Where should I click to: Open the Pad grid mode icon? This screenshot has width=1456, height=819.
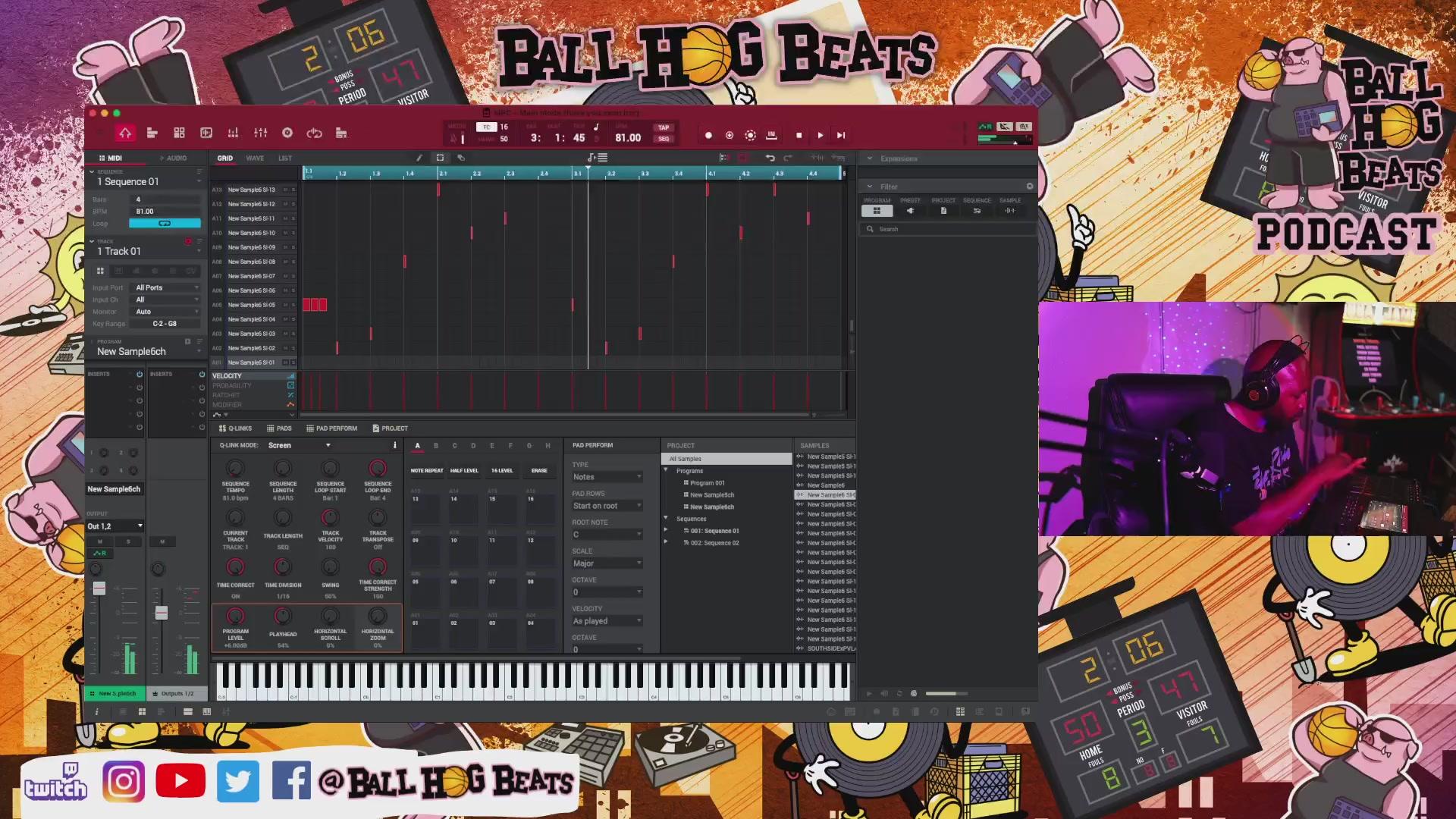[179, 133]
